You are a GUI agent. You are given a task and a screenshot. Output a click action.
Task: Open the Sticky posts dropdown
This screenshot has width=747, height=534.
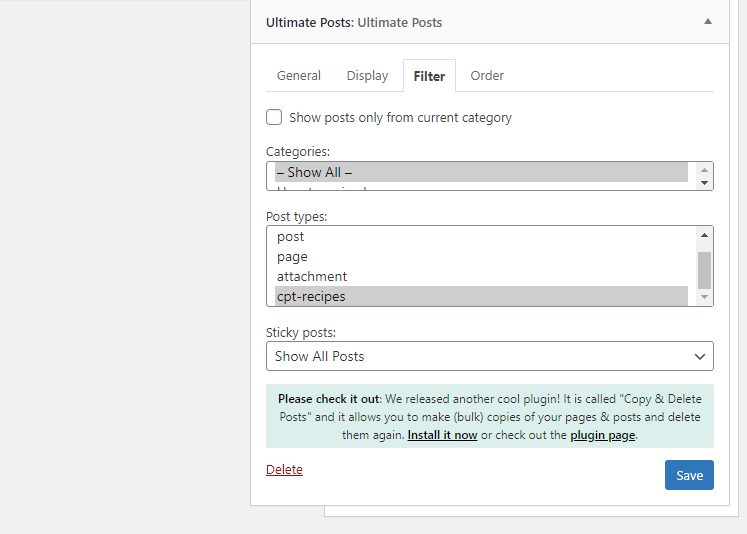point(490,356)
